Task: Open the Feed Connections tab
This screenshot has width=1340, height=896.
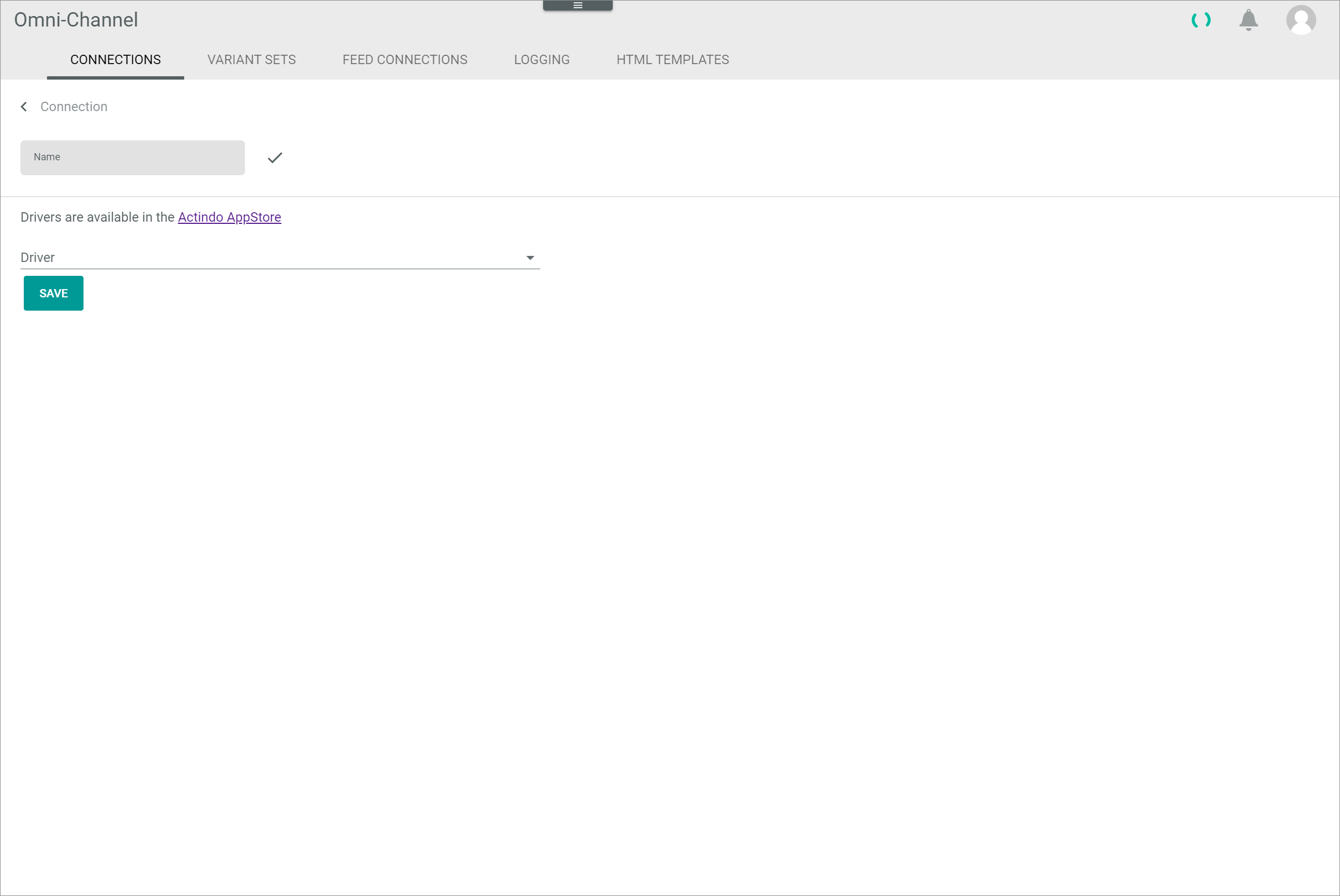Action: point(405,60)
